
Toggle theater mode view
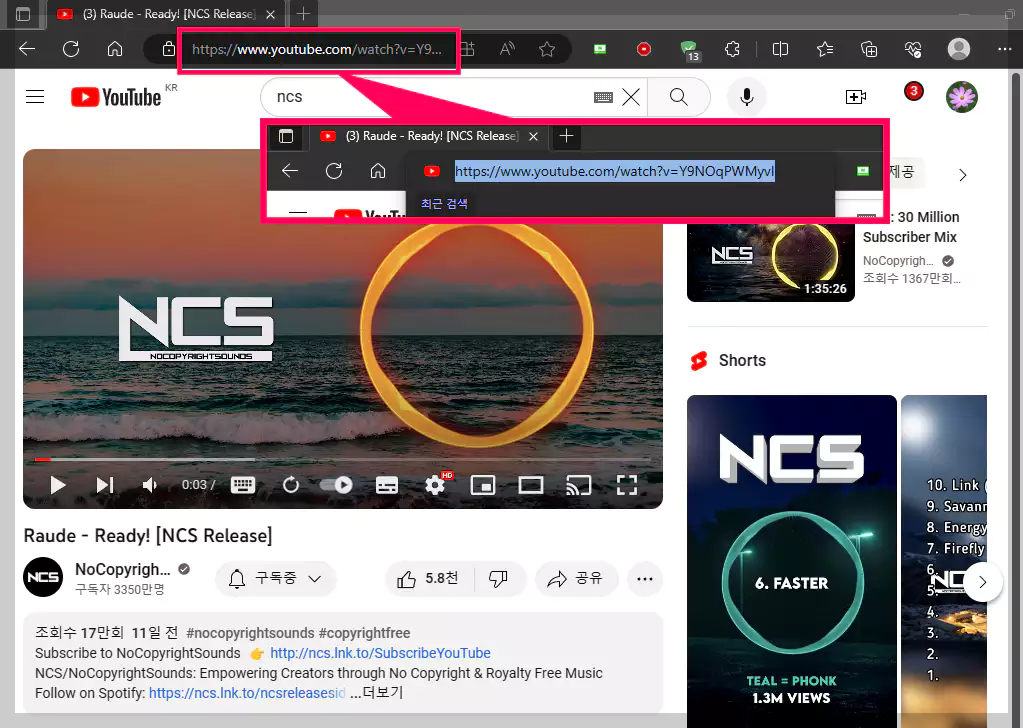[530, 485]
